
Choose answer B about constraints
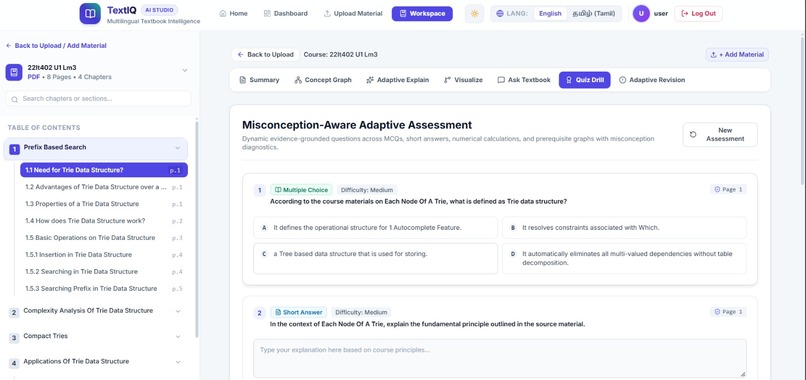[624, 228]
